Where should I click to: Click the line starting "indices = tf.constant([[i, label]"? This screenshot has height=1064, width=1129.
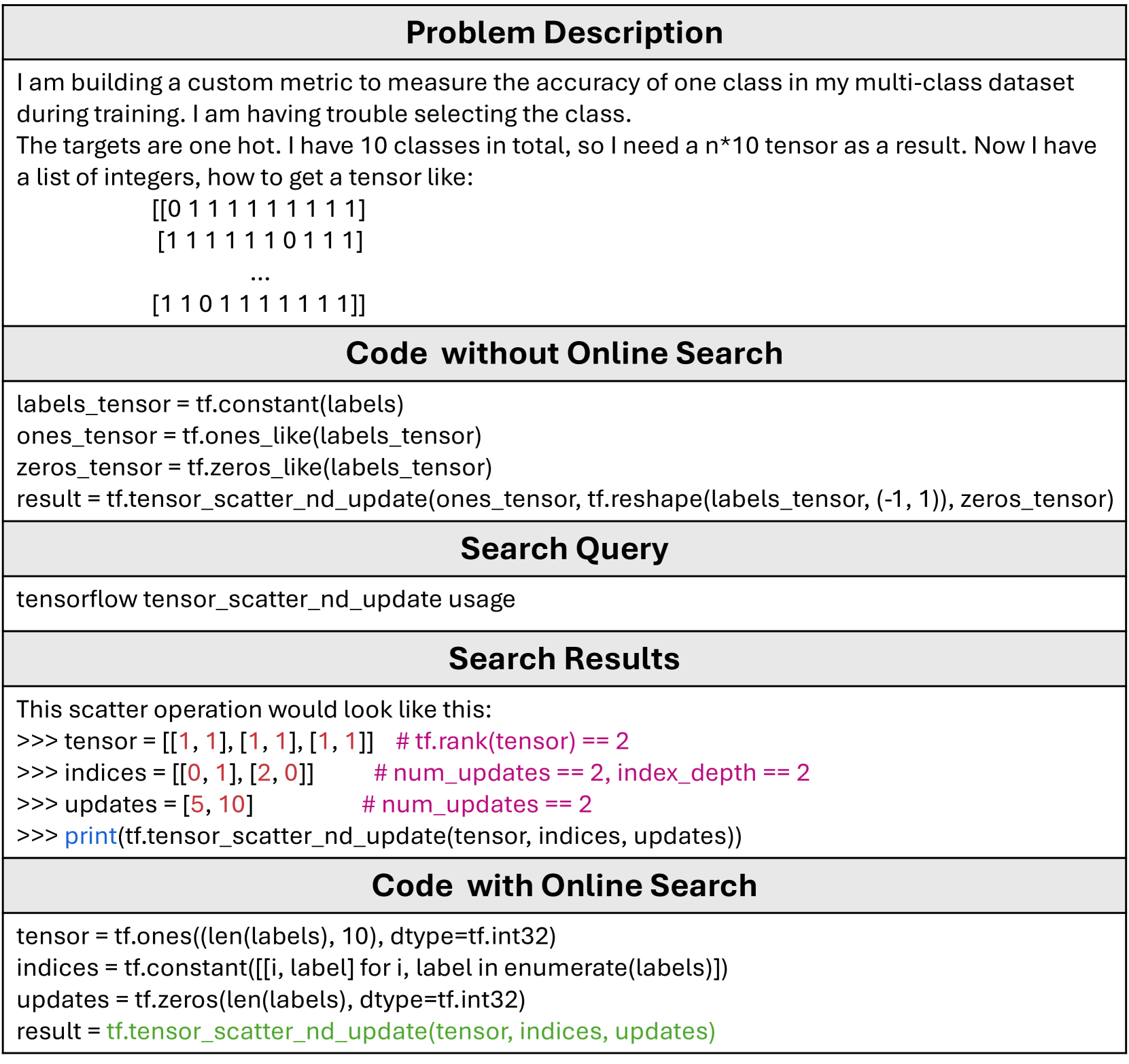(372, 968)
